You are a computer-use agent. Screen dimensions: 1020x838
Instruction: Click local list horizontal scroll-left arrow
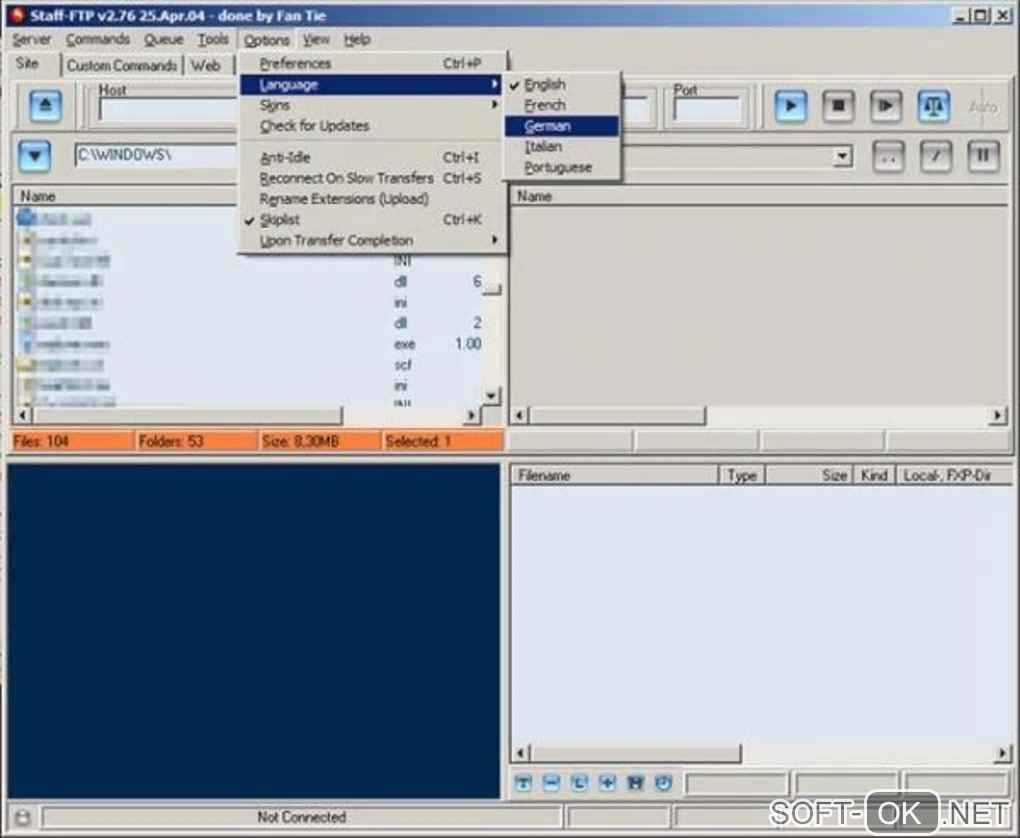pyautogui.click(x=23, y=415)
